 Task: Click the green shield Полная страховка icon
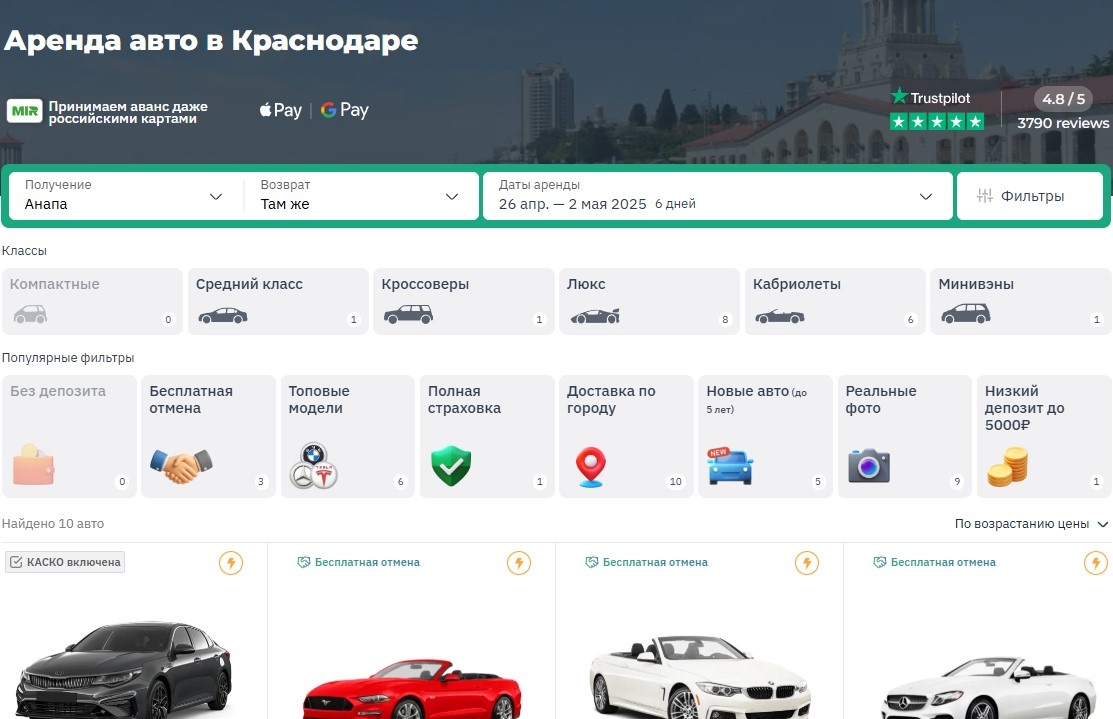pos(450,465)
